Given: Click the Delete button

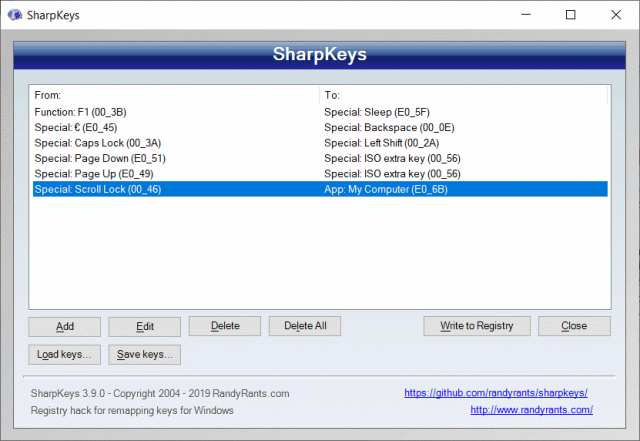Looking at the screenshot, I should tap(224, 326).
